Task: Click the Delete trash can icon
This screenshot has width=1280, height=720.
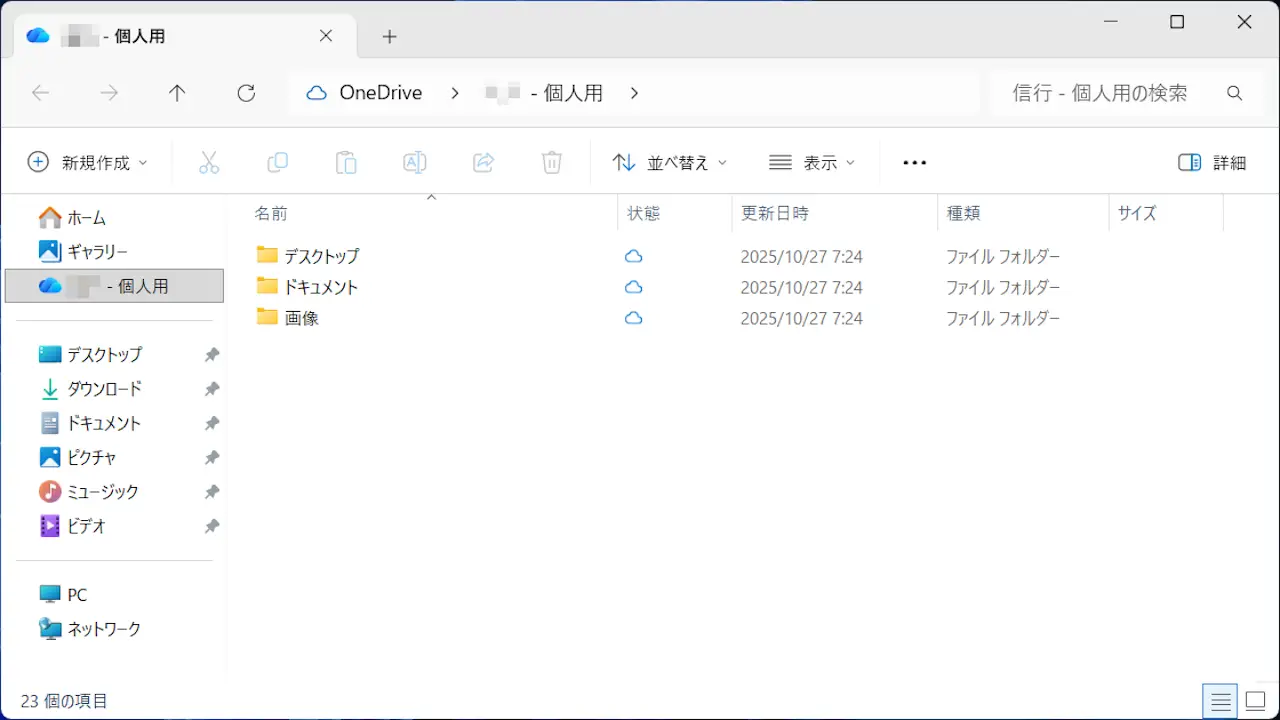Action: [552, 162]
